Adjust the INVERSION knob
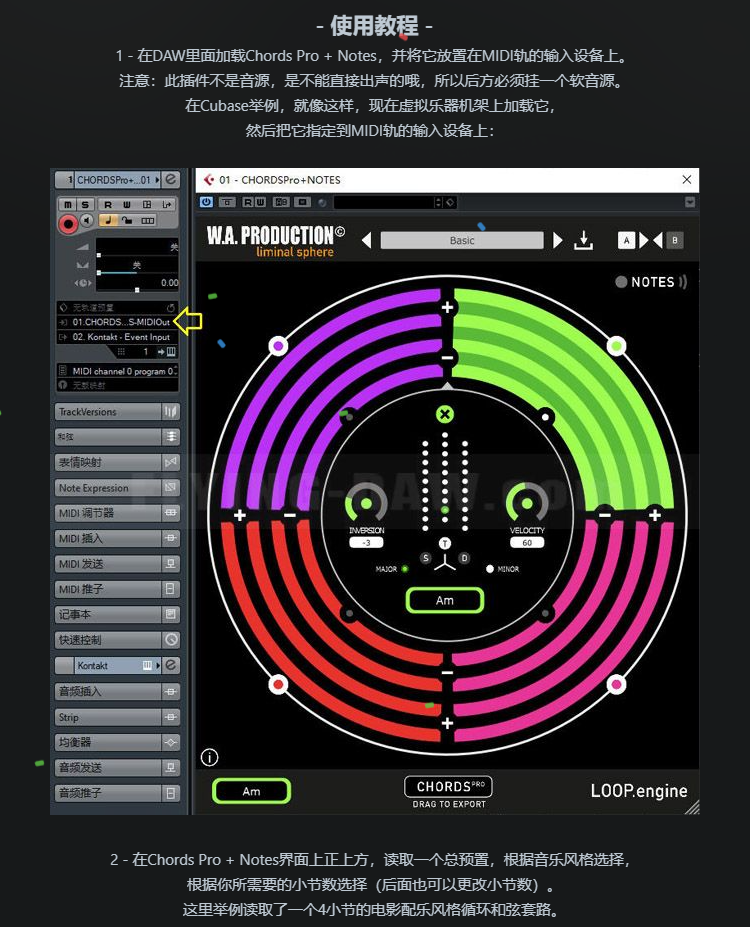Viewport: 750px width, 927px height. pos(366,503)
